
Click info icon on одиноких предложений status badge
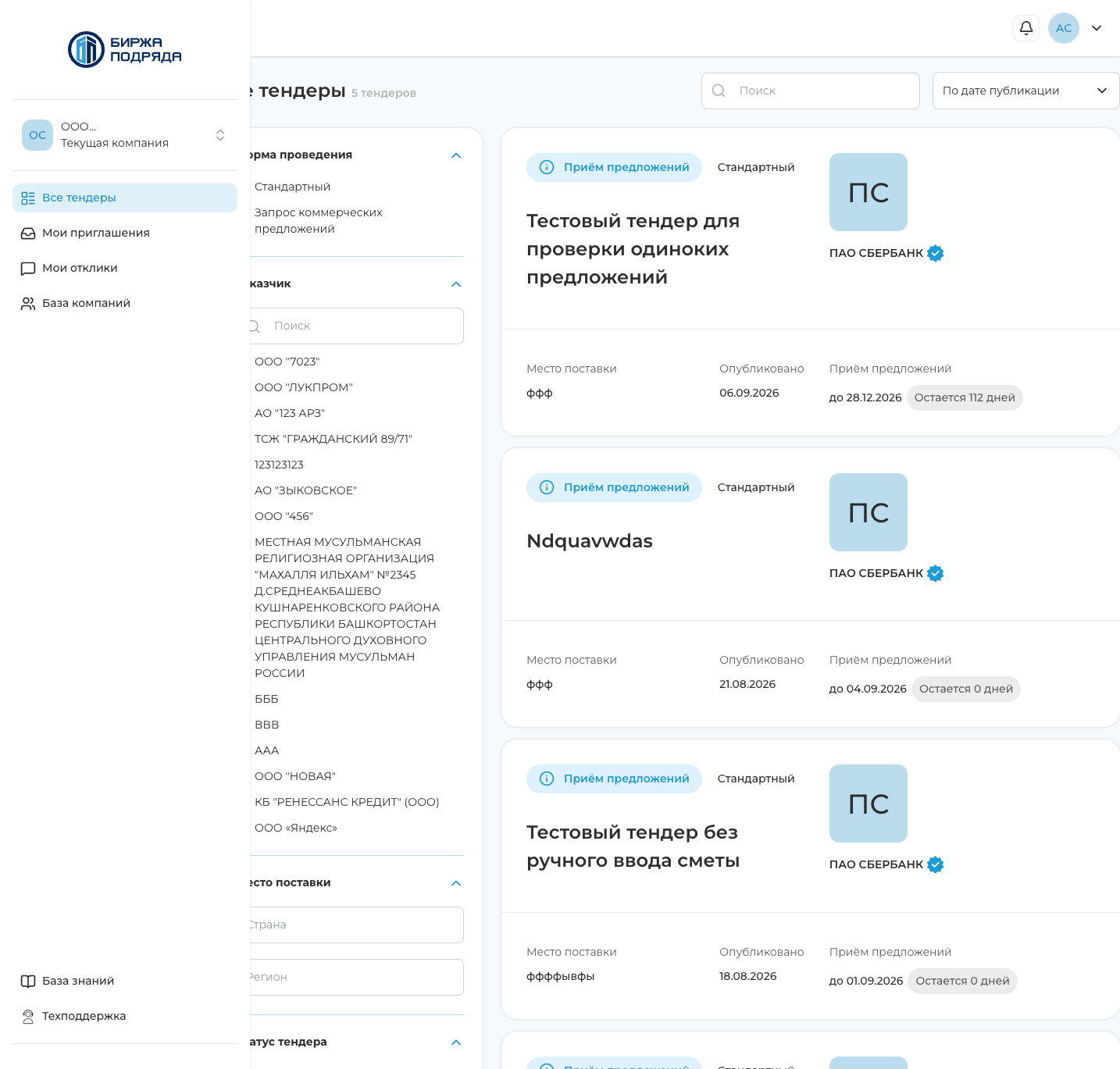coord(547,168)
